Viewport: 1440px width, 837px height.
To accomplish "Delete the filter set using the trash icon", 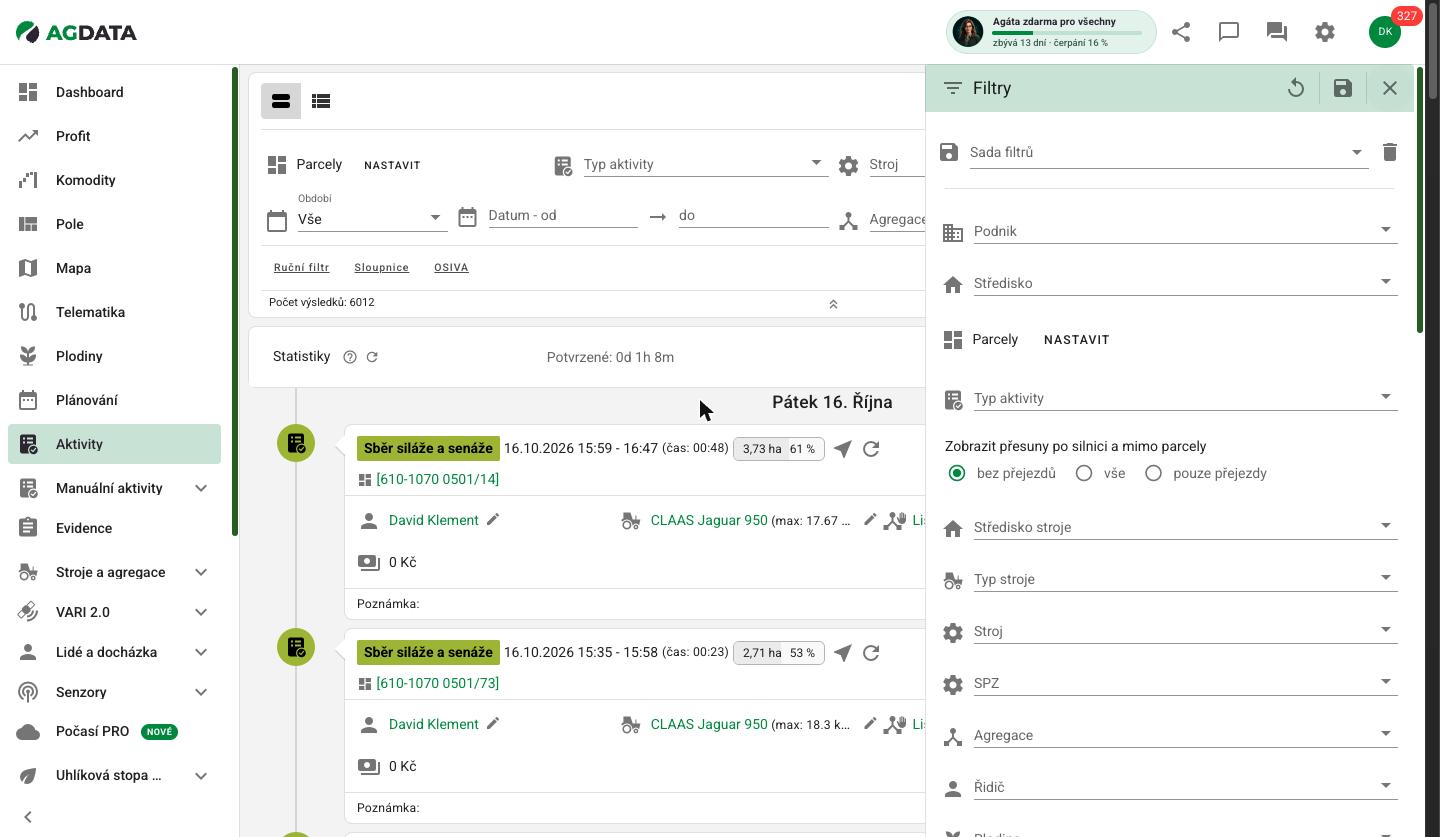I will [x=1389, y=152].
